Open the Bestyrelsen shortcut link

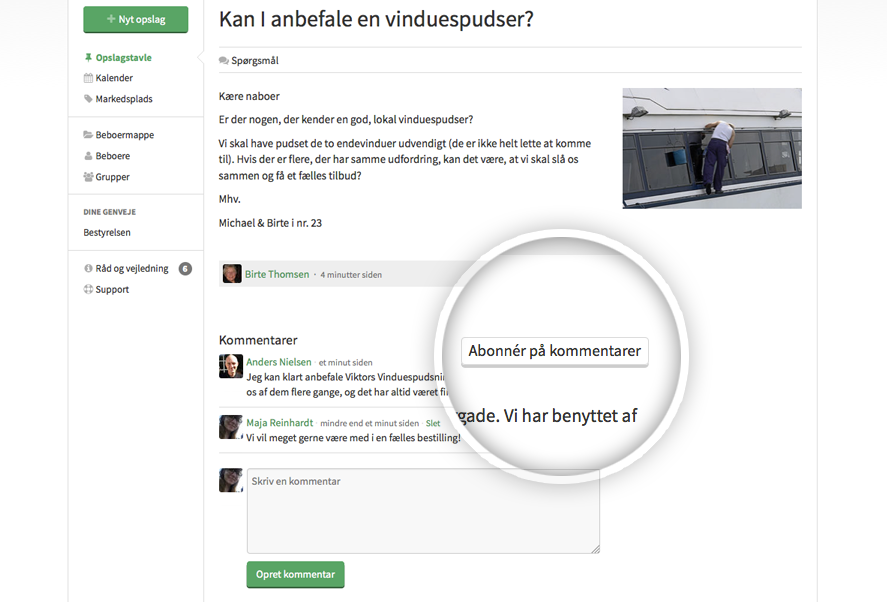[x=107, y=232]
